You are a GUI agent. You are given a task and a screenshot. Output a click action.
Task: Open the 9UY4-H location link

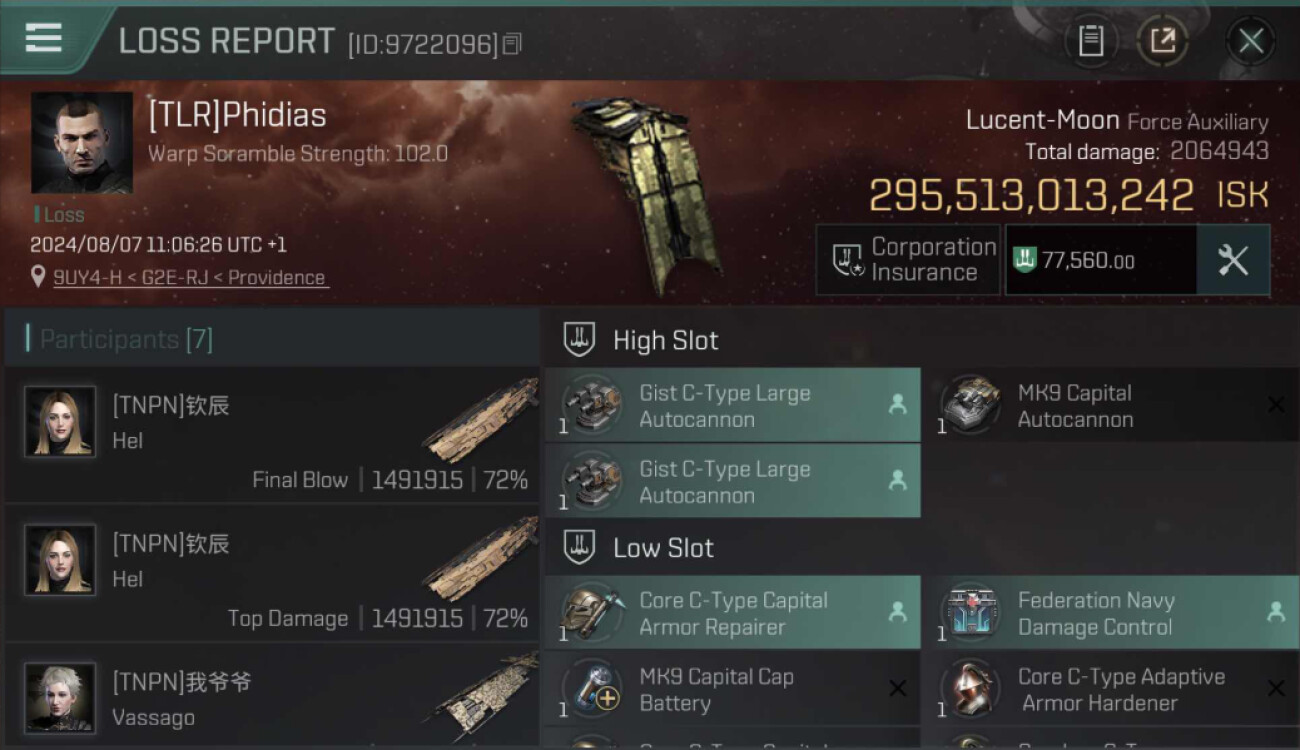coord(190,278)
